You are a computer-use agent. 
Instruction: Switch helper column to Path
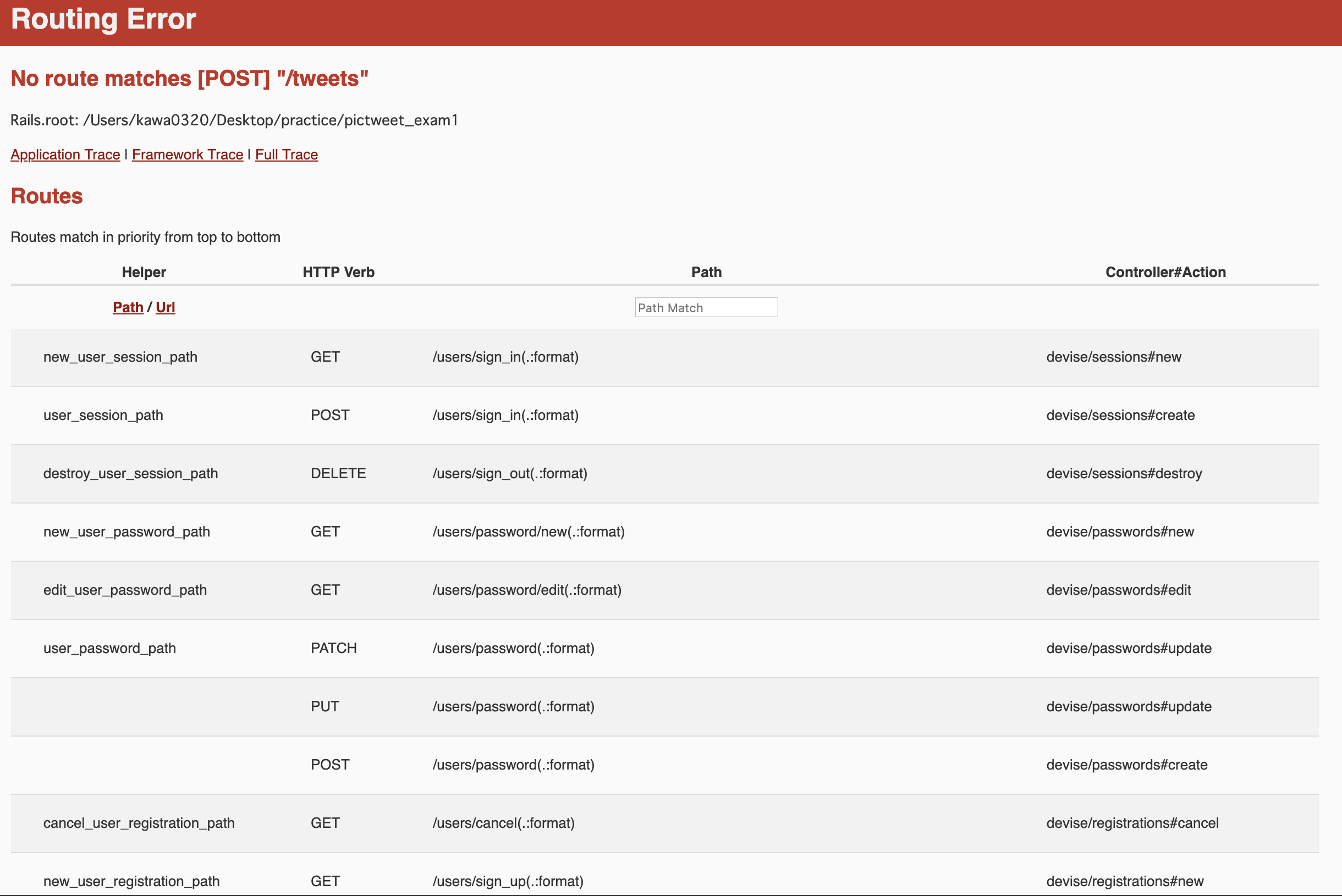pyautogui.click(x=128, y=307)
